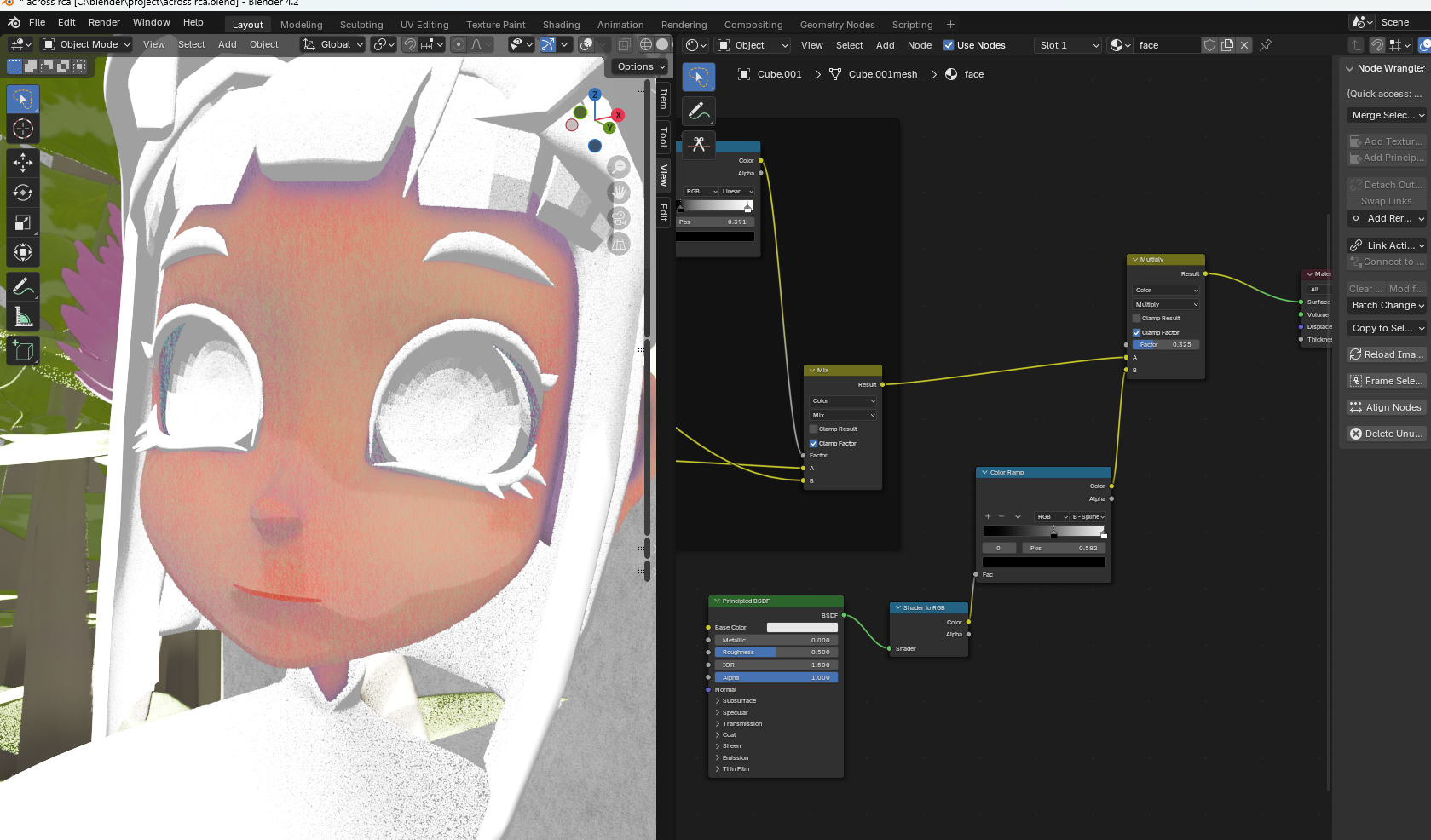The height and width of the screenshot is (840, 1431).
Task: Adjust Roughness slider in Principled BSDF
Action: [x=776, y=652]
